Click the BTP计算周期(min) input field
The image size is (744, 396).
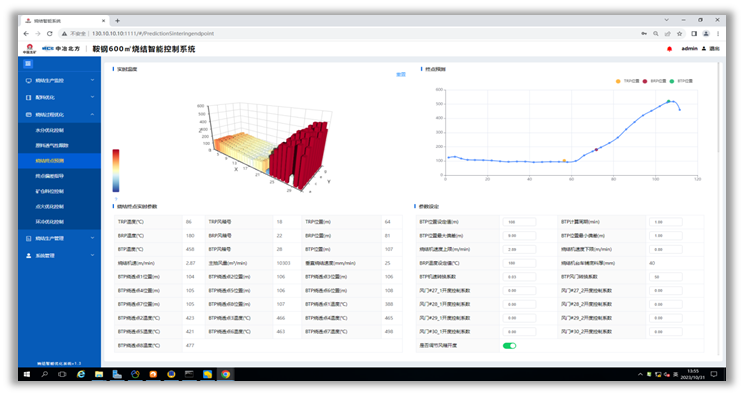(x=665, y=222)
